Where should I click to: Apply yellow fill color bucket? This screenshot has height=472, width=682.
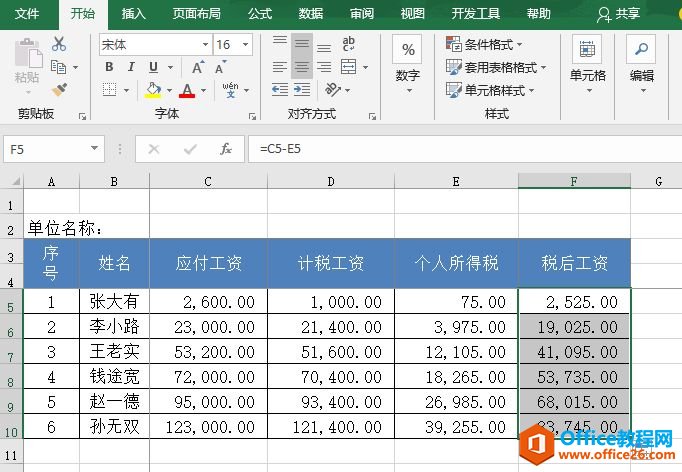pos(153,90)
